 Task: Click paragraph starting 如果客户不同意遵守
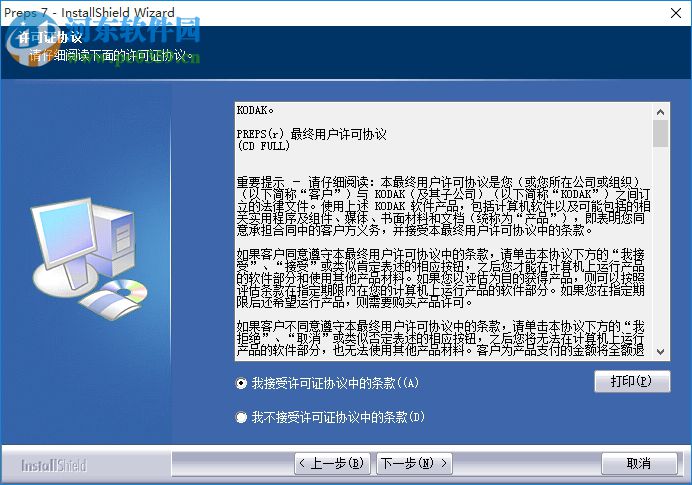(x=440, y=338)
